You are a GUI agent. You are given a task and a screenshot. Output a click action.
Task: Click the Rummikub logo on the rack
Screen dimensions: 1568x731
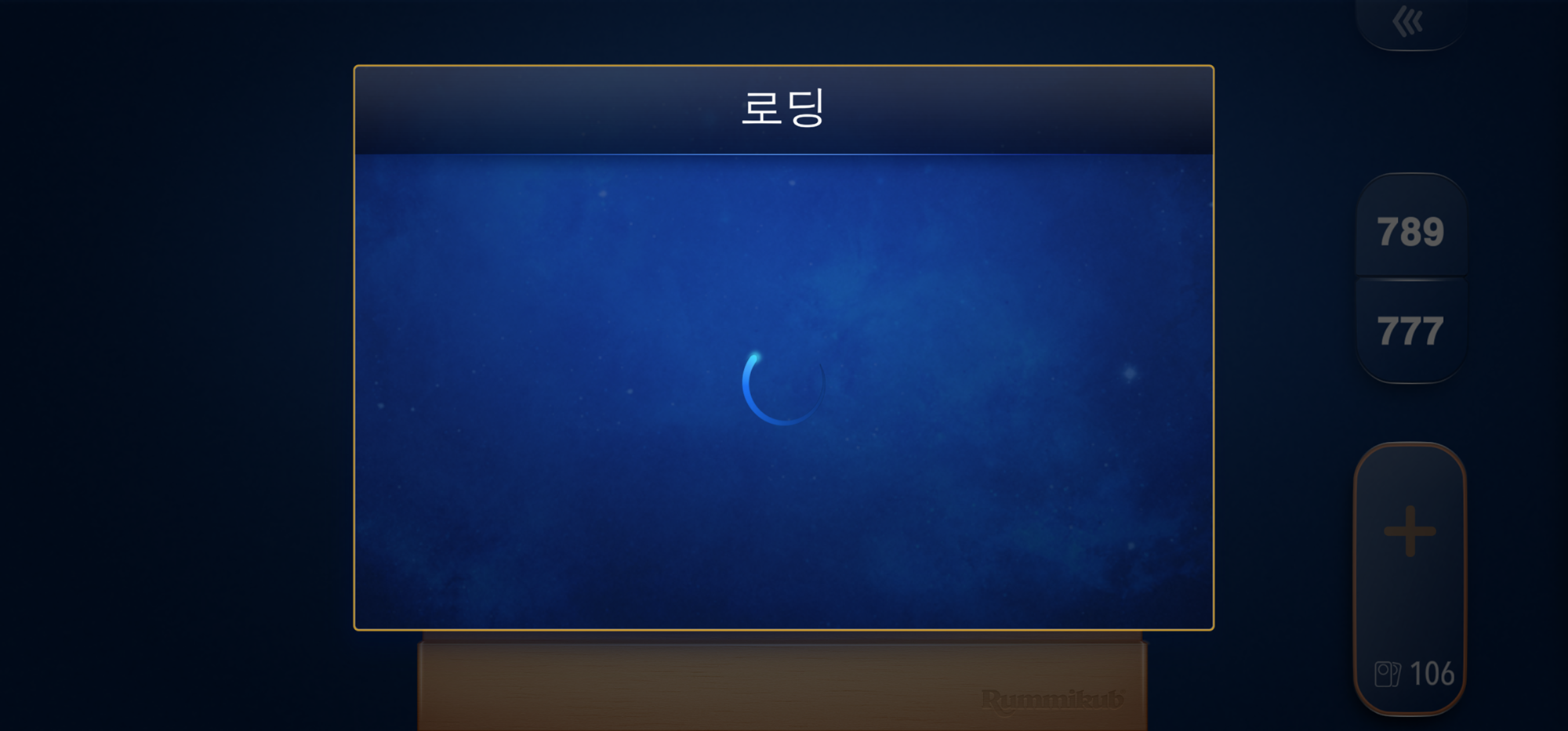click(1052, 700)
